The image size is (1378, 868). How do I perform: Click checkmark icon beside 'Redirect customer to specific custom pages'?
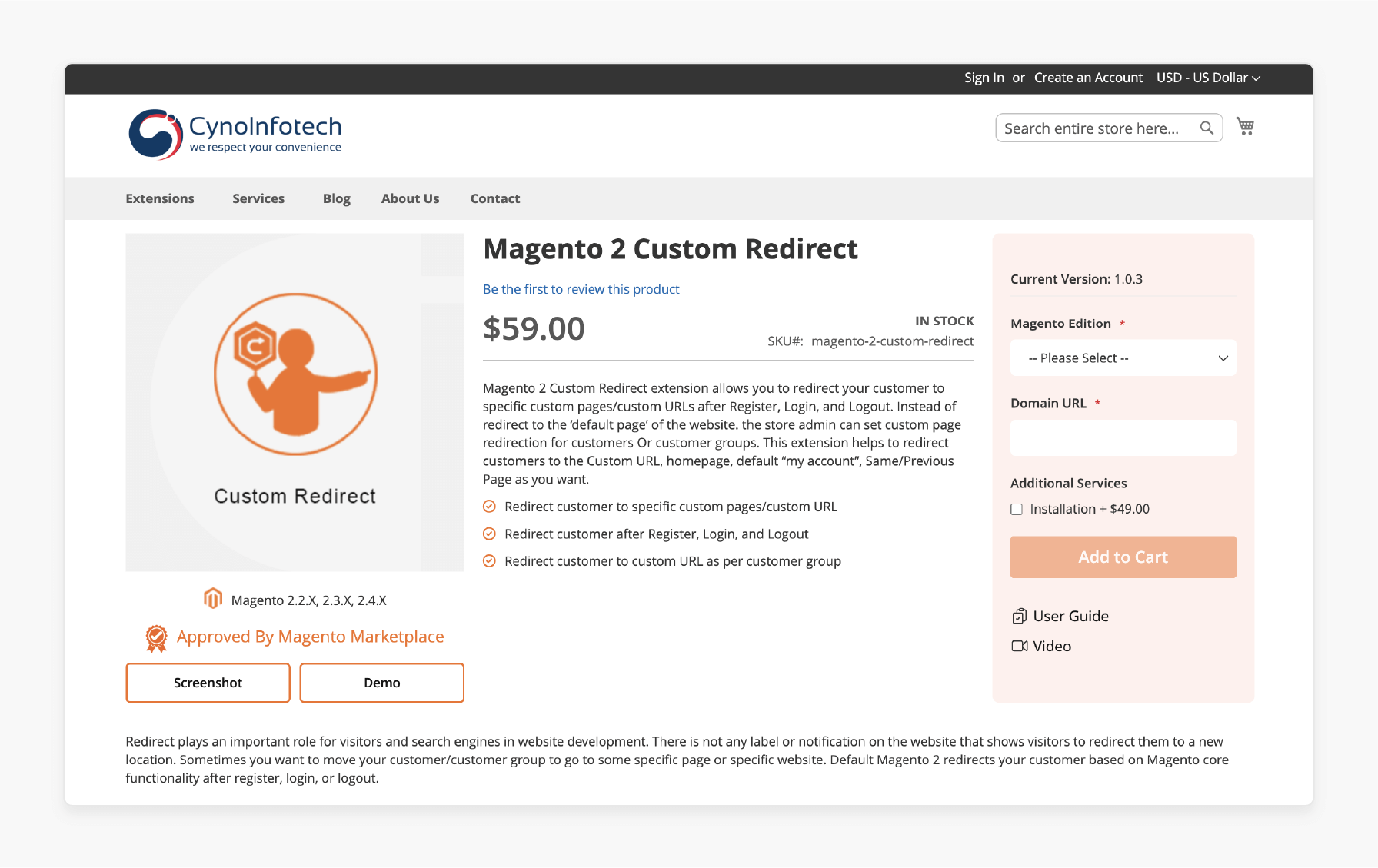click(489, 506)
